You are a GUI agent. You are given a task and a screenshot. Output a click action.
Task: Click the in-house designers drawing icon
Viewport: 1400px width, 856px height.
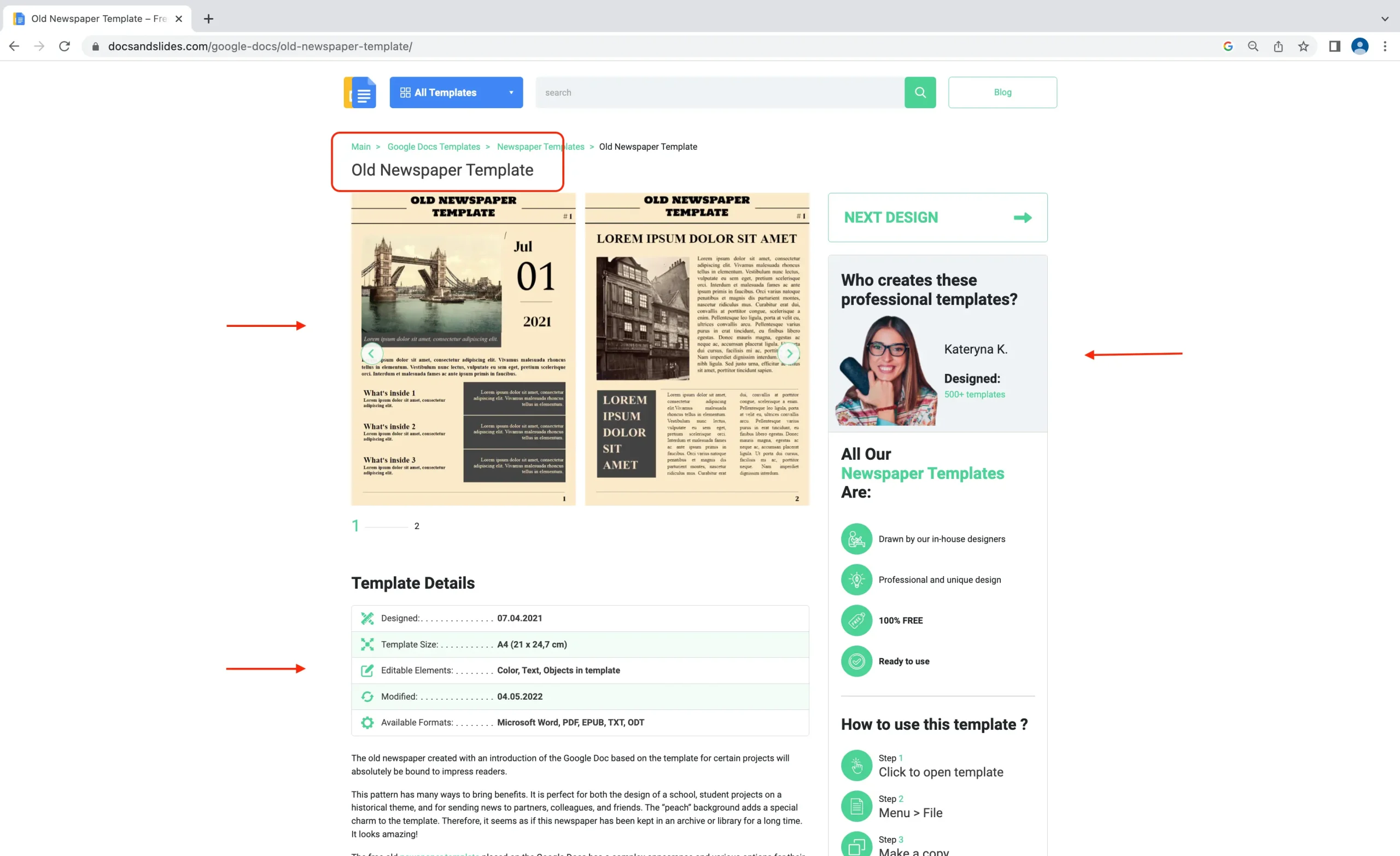pyautogui.click(x=856, y=538)
